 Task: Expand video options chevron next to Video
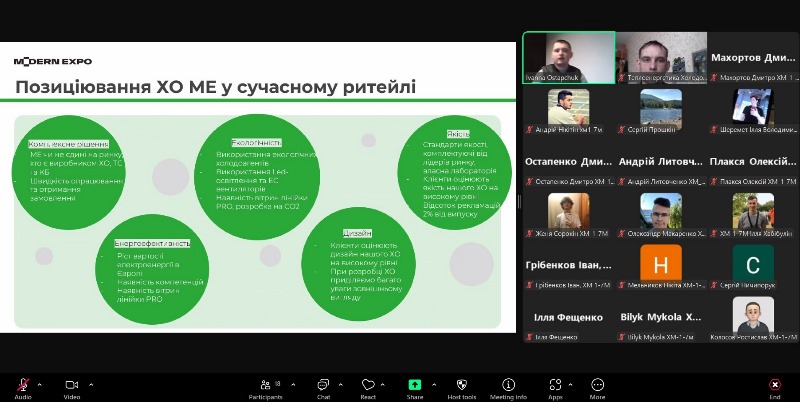pos(91,385)
